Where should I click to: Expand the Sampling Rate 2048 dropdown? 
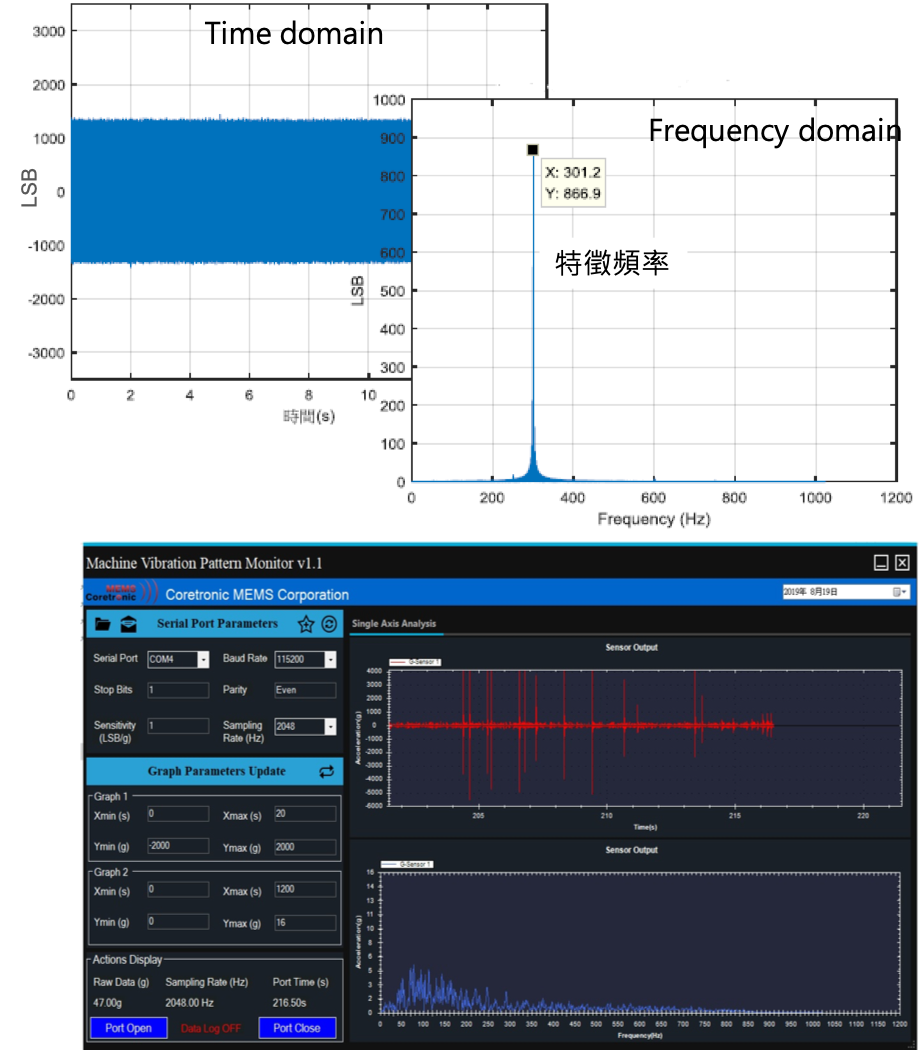pos(330,727)
